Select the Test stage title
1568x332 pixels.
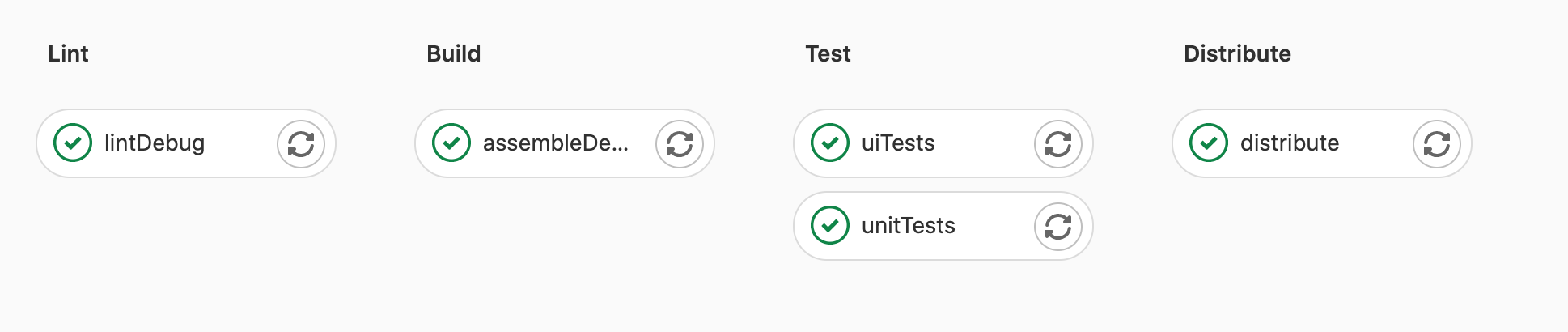click(828, 54)
